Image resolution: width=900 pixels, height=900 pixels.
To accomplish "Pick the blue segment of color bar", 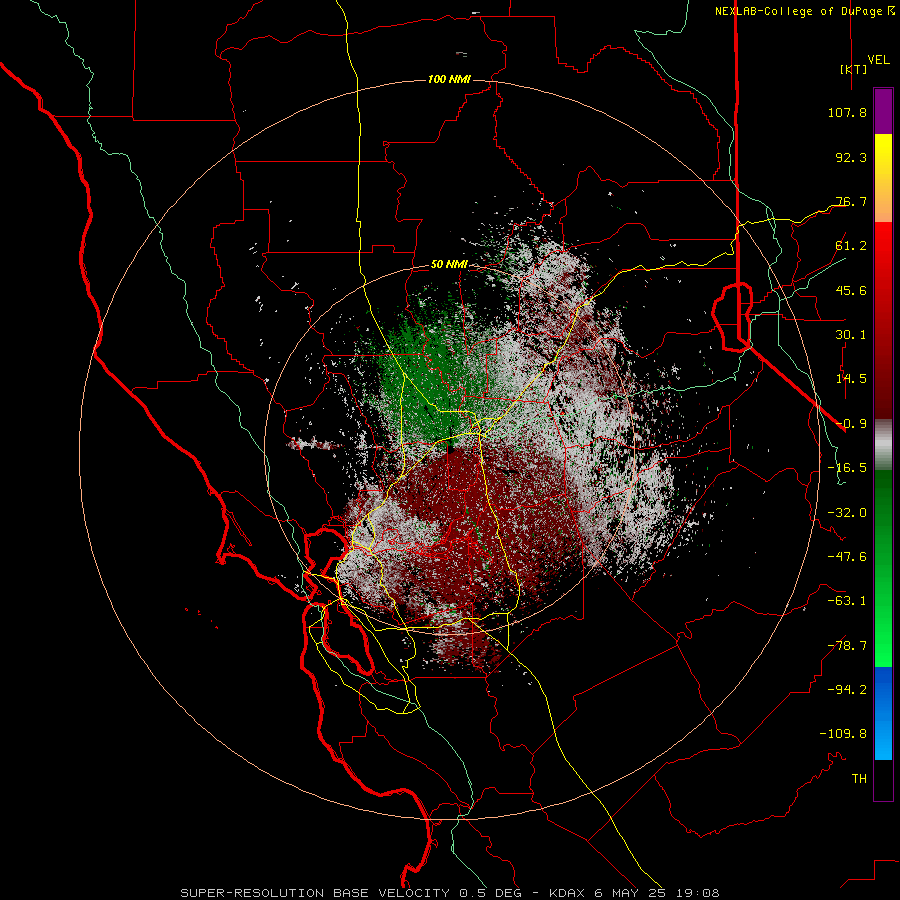I will point(883,713).
